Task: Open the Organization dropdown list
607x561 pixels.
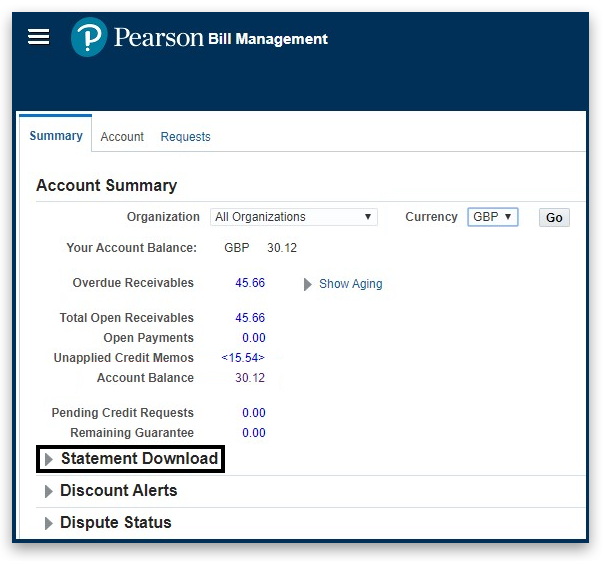Action: 293,217
